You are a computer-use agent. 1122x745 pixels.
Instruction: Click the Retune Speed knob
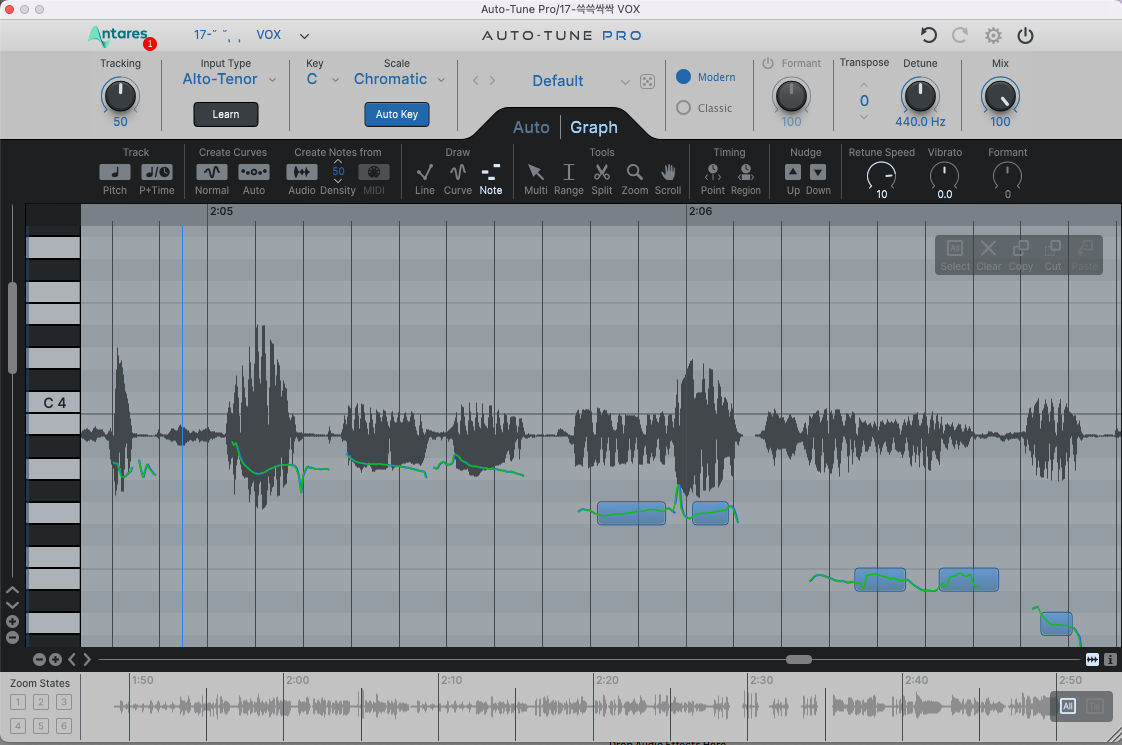pyautogui.click(x=881, y=175)
